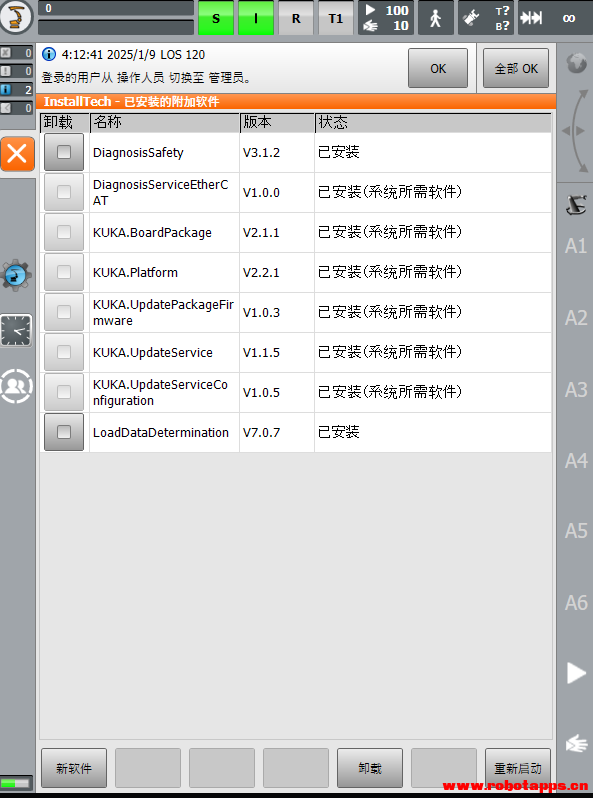Click the KUKA.UpdateService name cell

pos(164,352)
